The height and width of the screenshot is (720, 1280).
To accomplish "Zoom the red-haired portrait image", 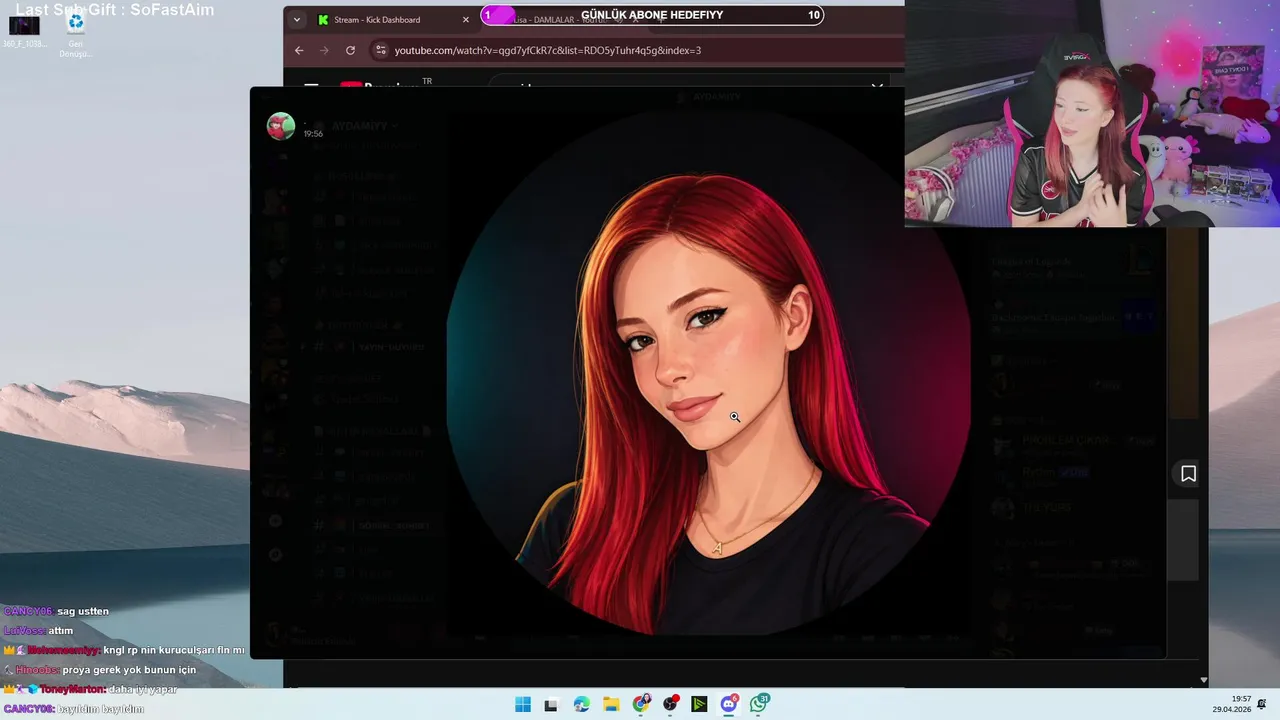I will (708, 372).
